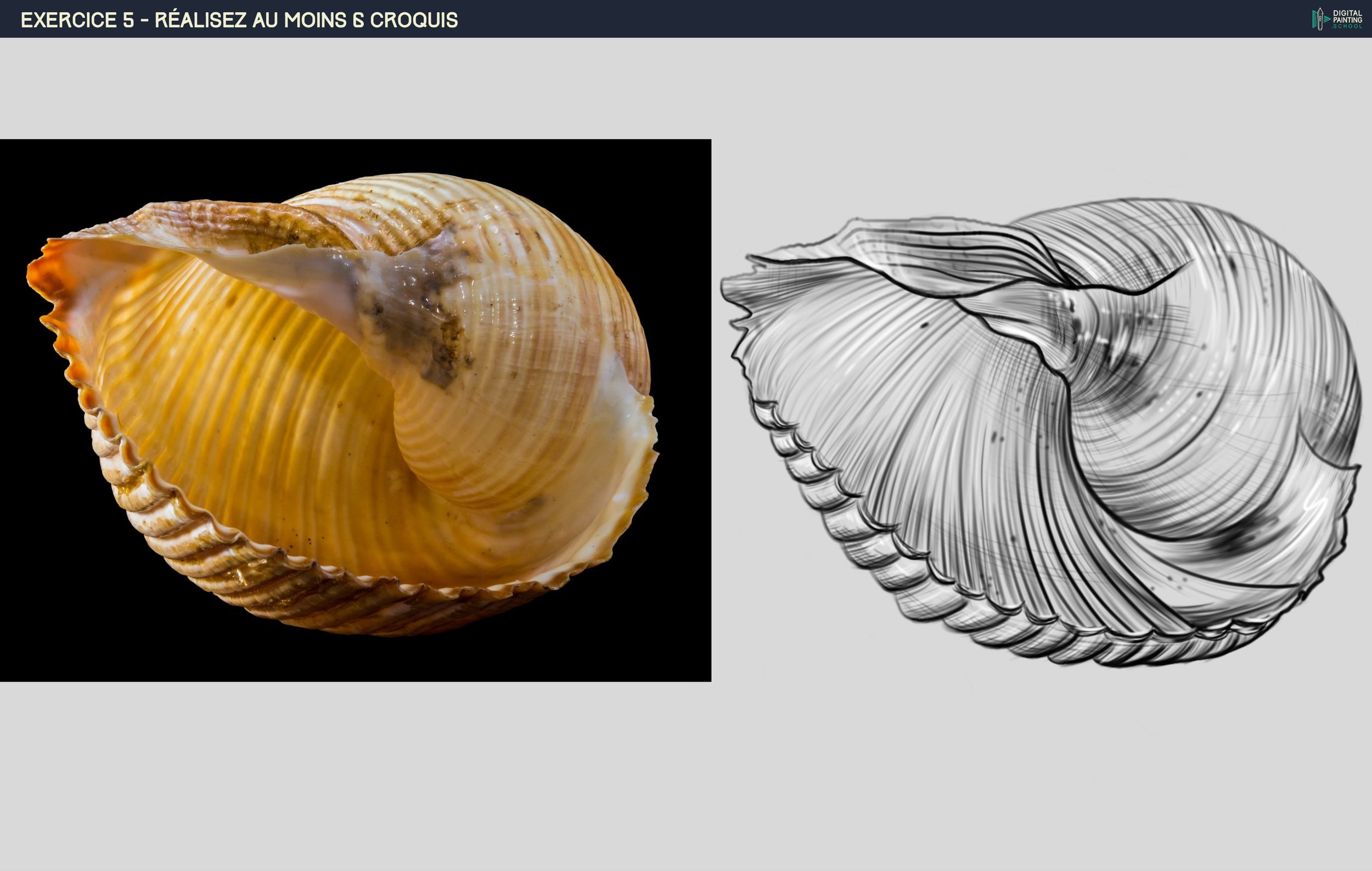The height and width of the screenshot is (871, 1372).
Task: Click the teal .SCHOOL text under DIGITAL PAINTING
Action: pyautogui.click(x=1348, y=27)
